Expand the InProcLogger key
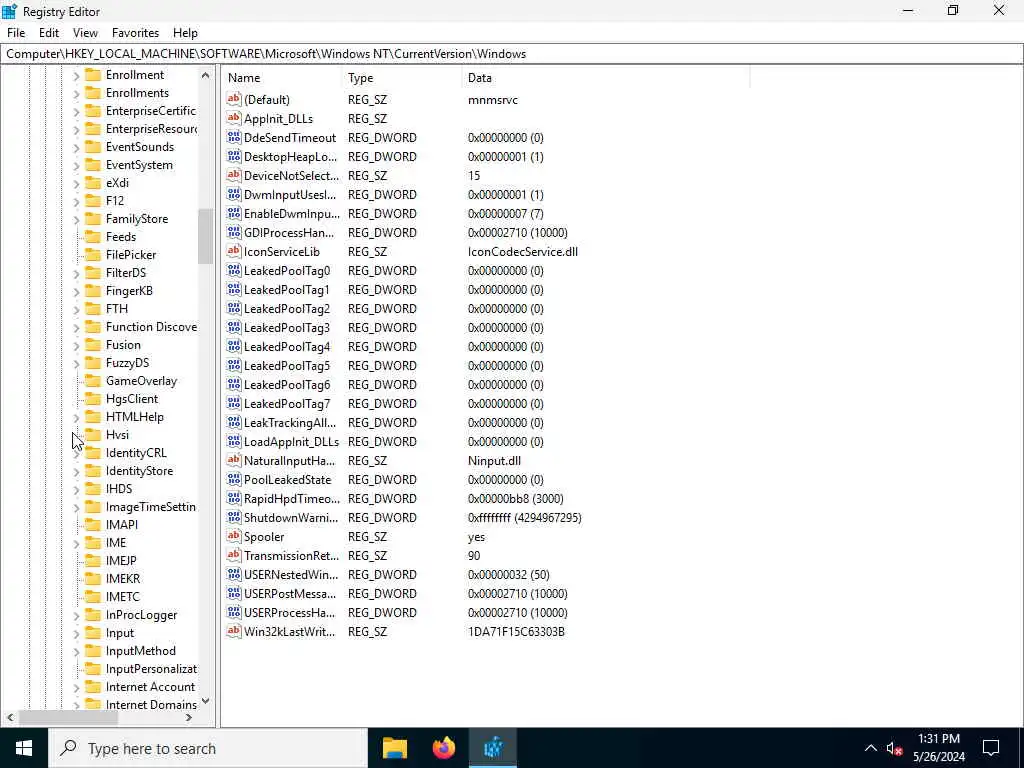Screen dimensions: 1024x768 76,615
